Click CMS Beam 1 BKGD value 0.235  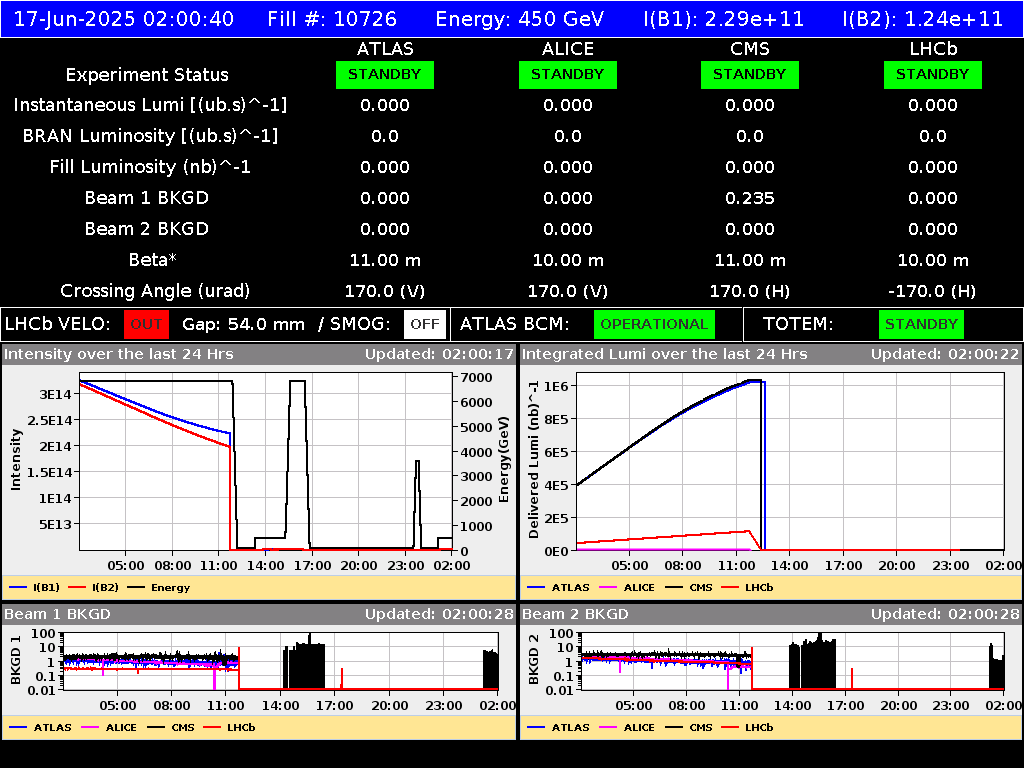750,198
